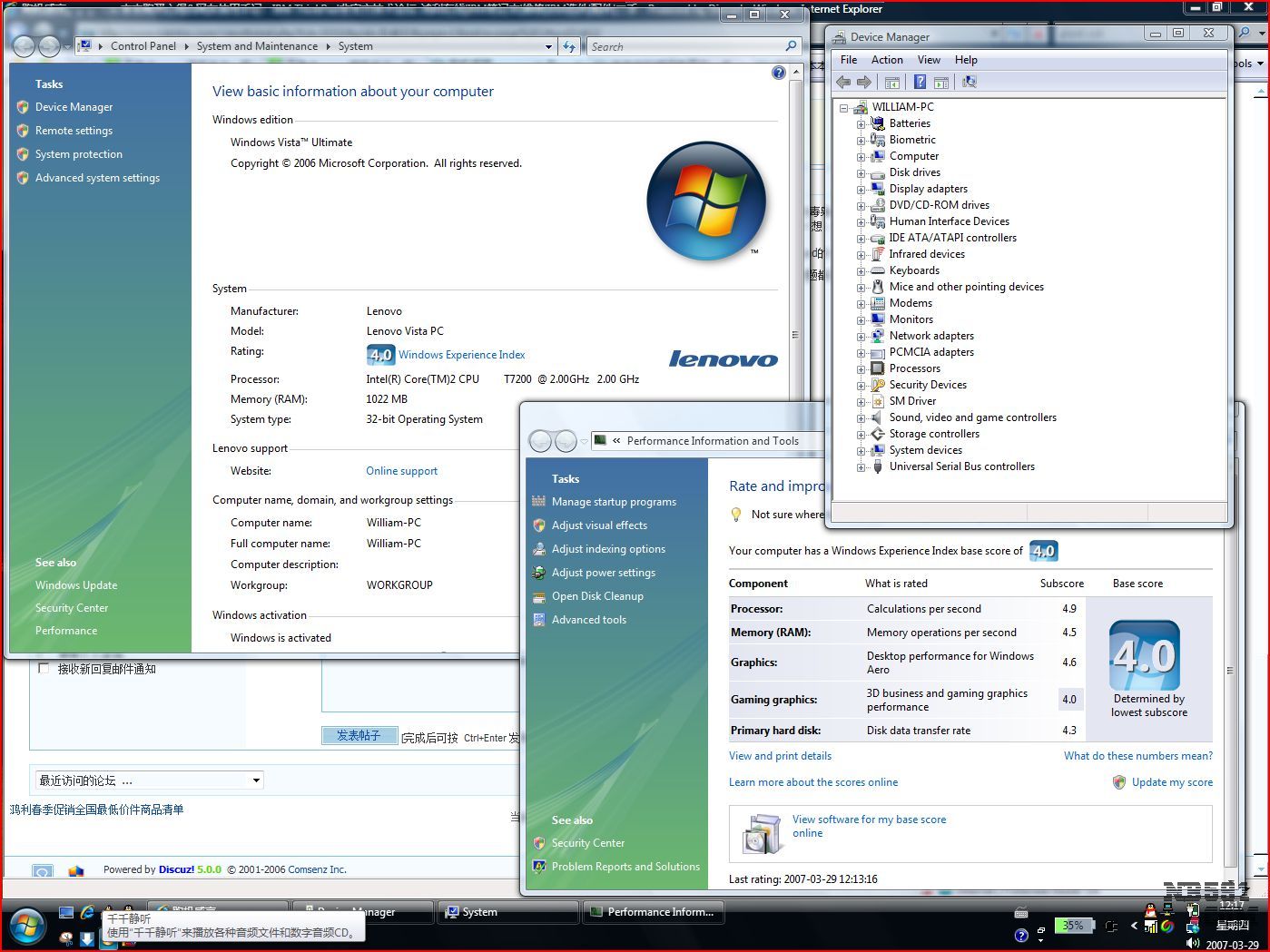Click the Windows Start orb

tap(27, 927)
